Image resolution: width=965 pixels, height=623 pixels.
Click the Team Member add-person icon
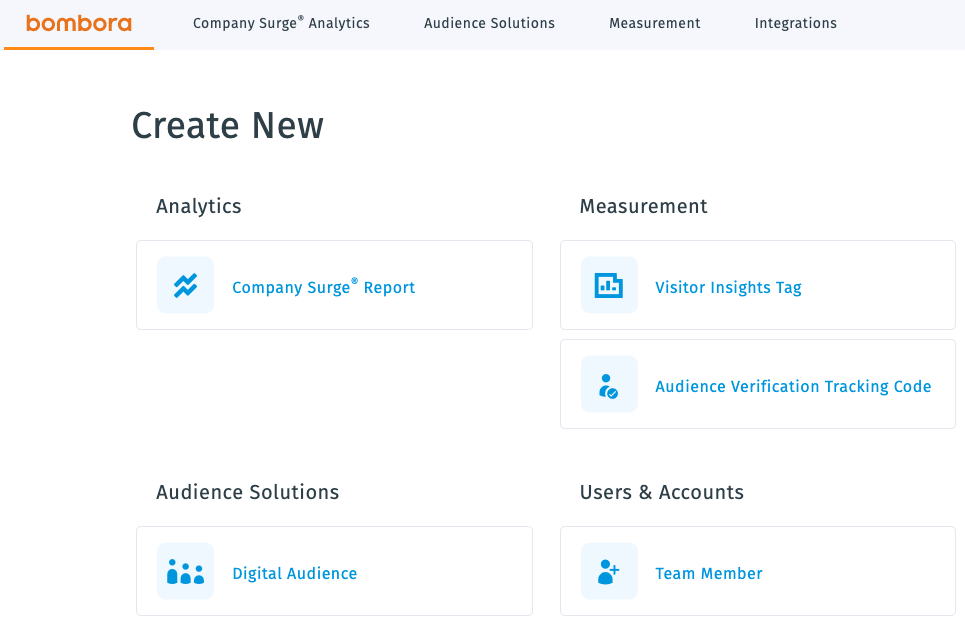point(609,571)
